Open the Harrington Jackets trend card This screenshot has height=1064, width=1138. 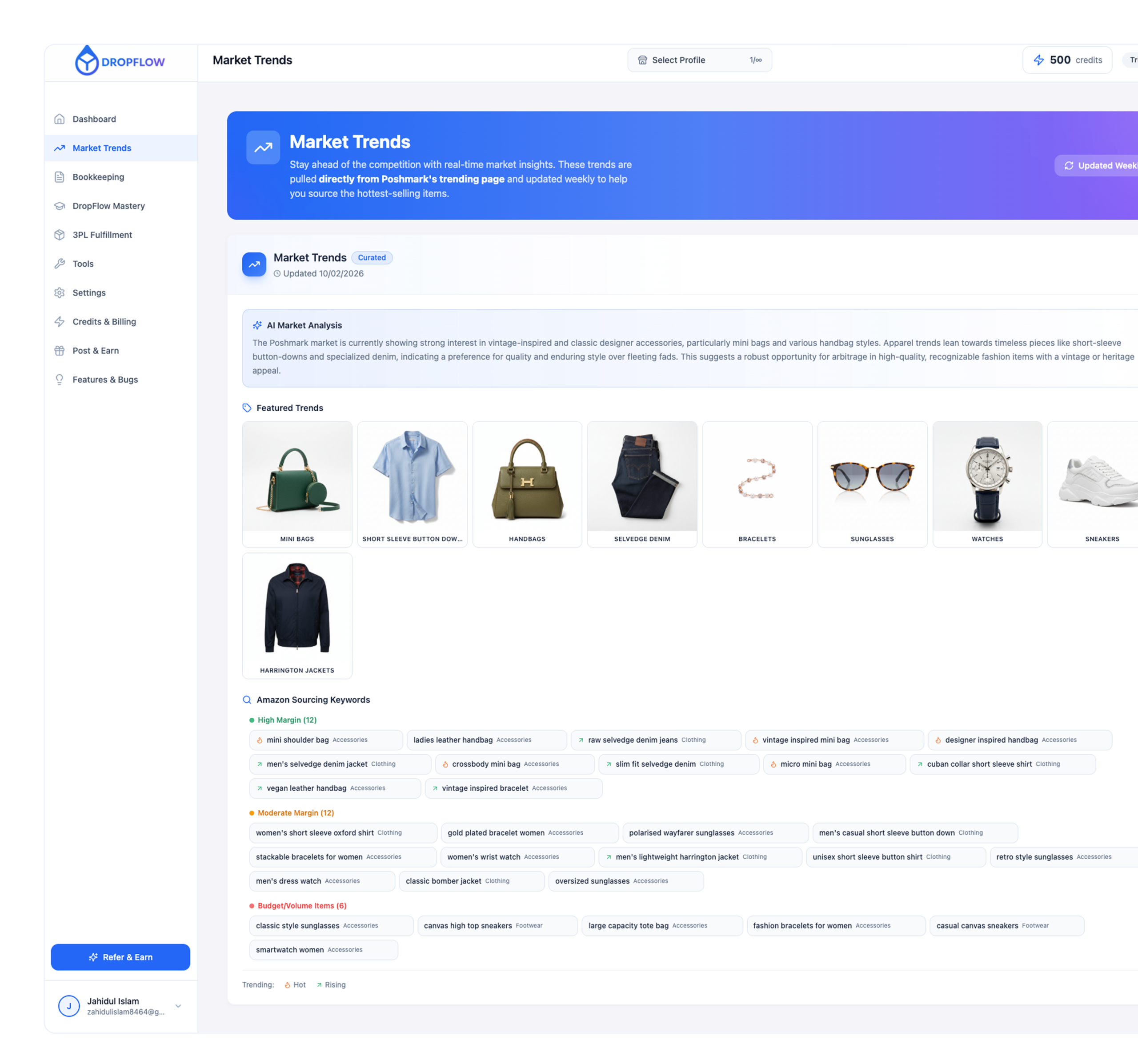(x=297, y=615)
